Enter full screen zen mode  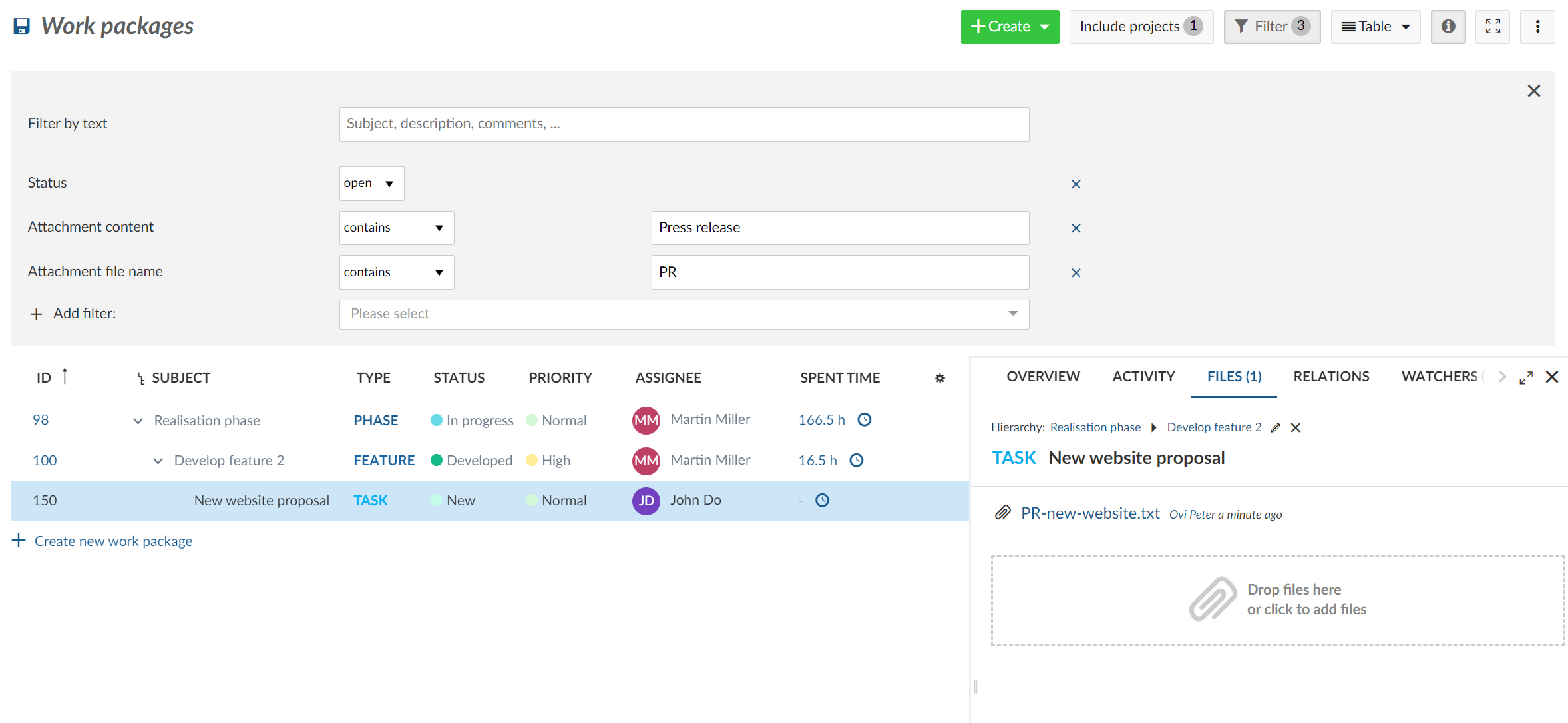pyautogui.click(x=1493, y=27)
